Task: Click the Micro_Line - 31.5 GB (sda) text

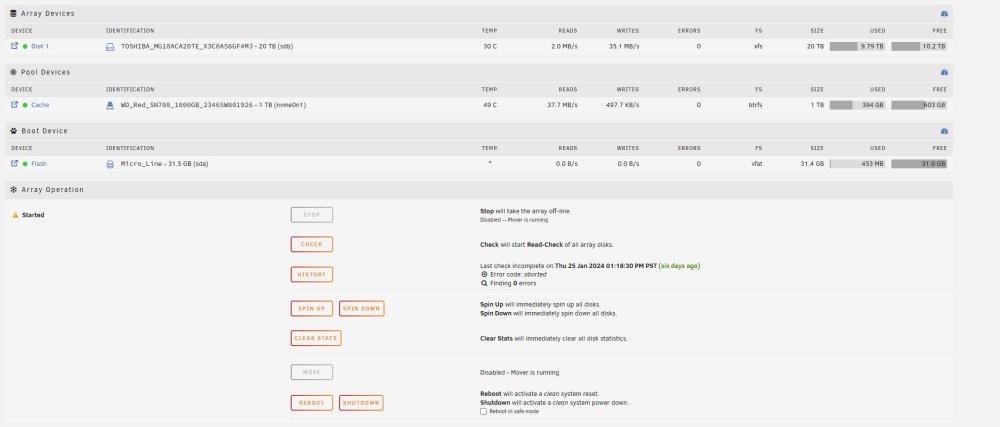Action: 165,164
